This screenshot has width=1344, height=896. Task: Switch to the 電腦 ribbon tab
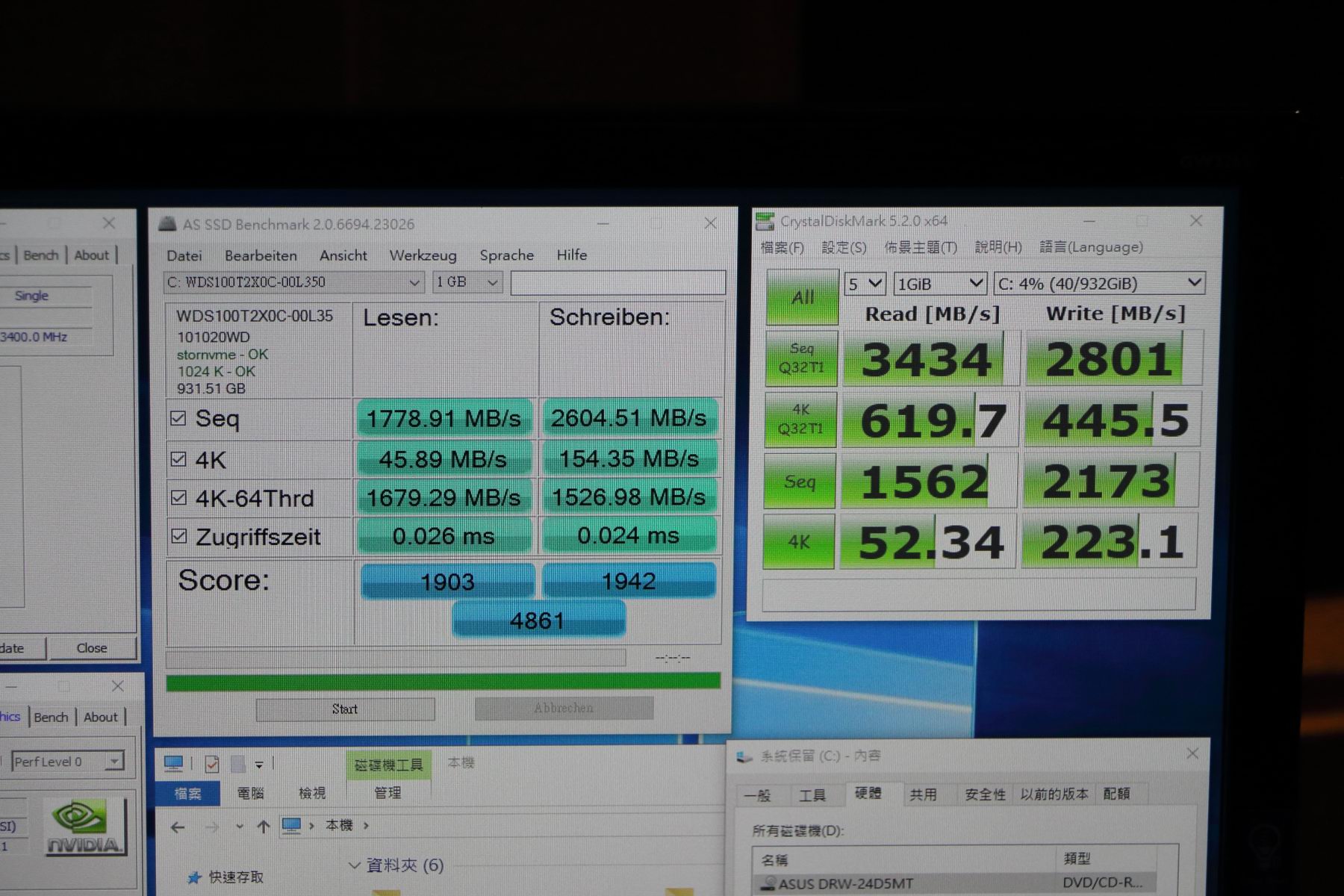coord(251,793)
